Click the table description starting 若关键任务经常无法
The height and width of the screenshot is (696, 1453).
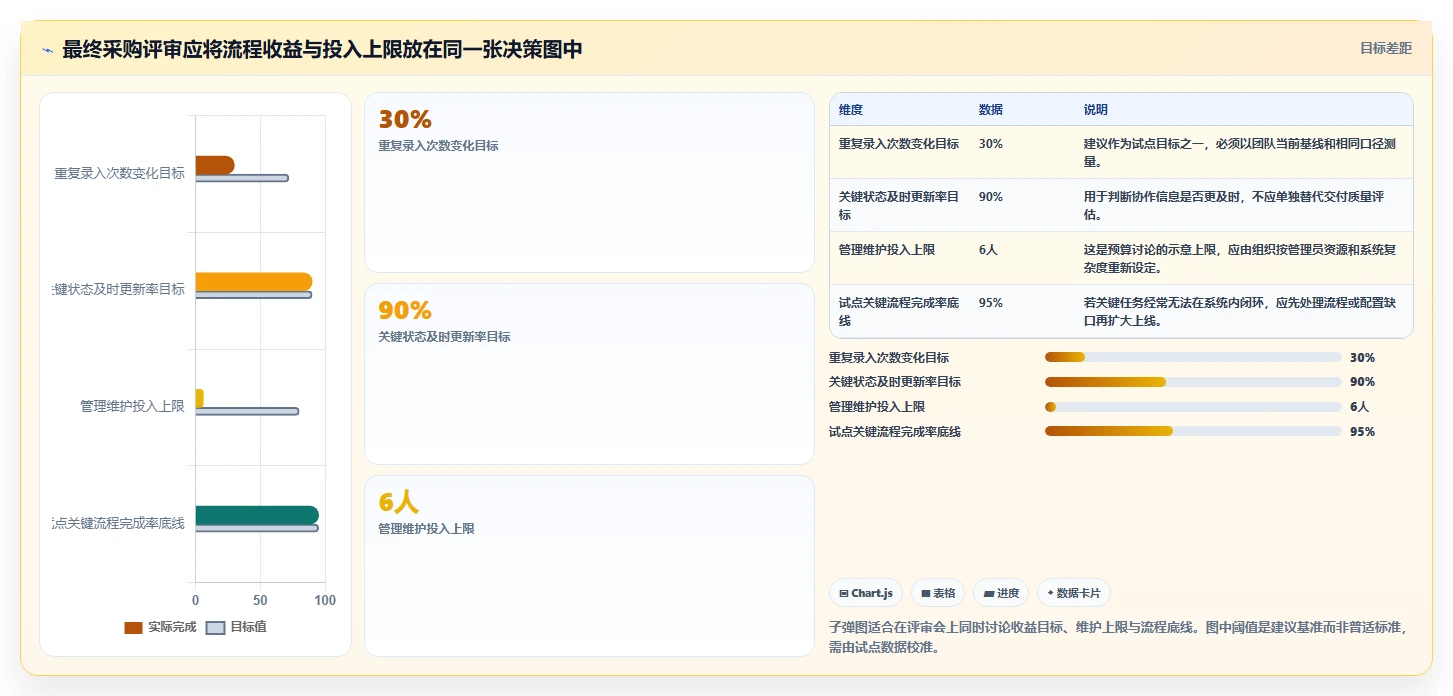[x=1240, y=312]
